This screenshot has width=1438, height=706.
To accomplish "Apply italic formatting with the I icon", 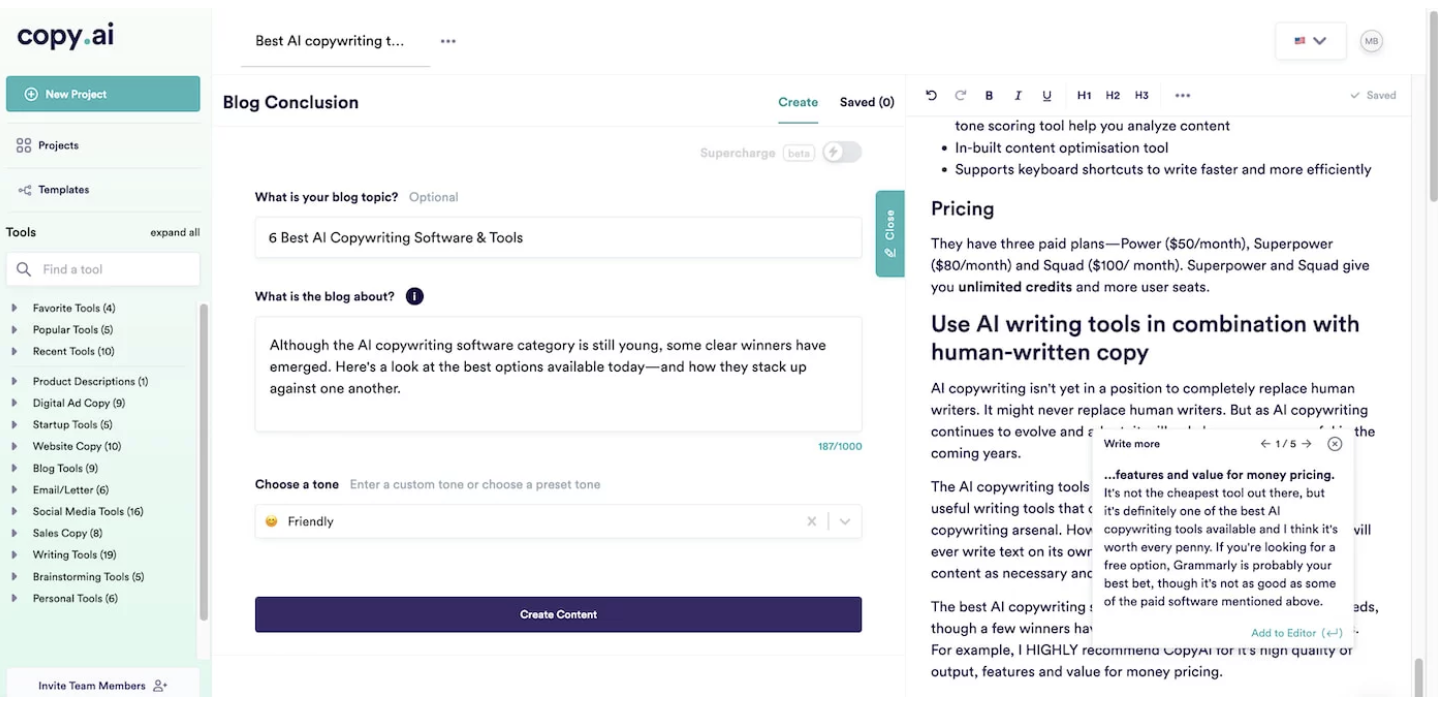I will click(1018, 96).
